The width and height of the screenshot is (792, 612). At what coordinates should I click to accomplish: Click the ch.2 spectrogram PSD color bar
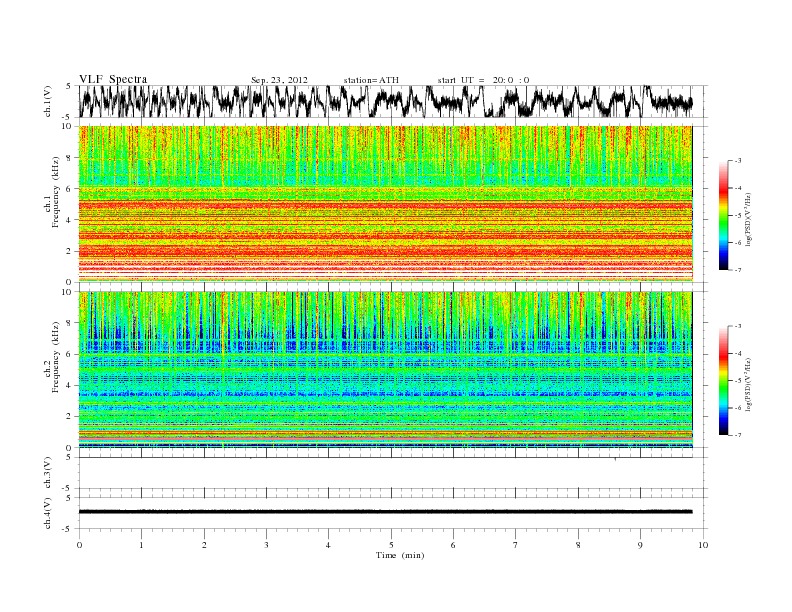click(724, 381)
